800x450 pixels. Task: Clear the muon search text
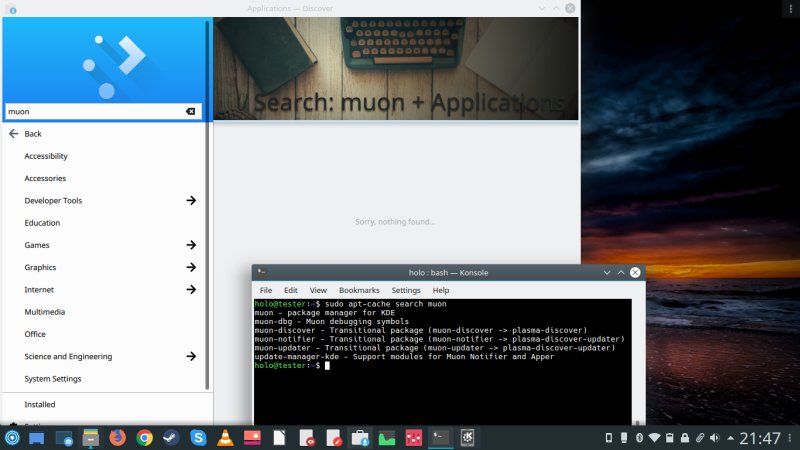click(x=191, y=112)
